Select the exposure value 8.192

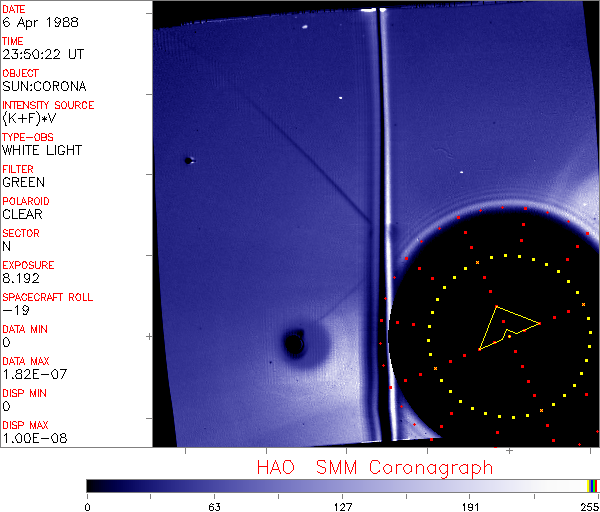pyautogui.click(x=20, y=279)
